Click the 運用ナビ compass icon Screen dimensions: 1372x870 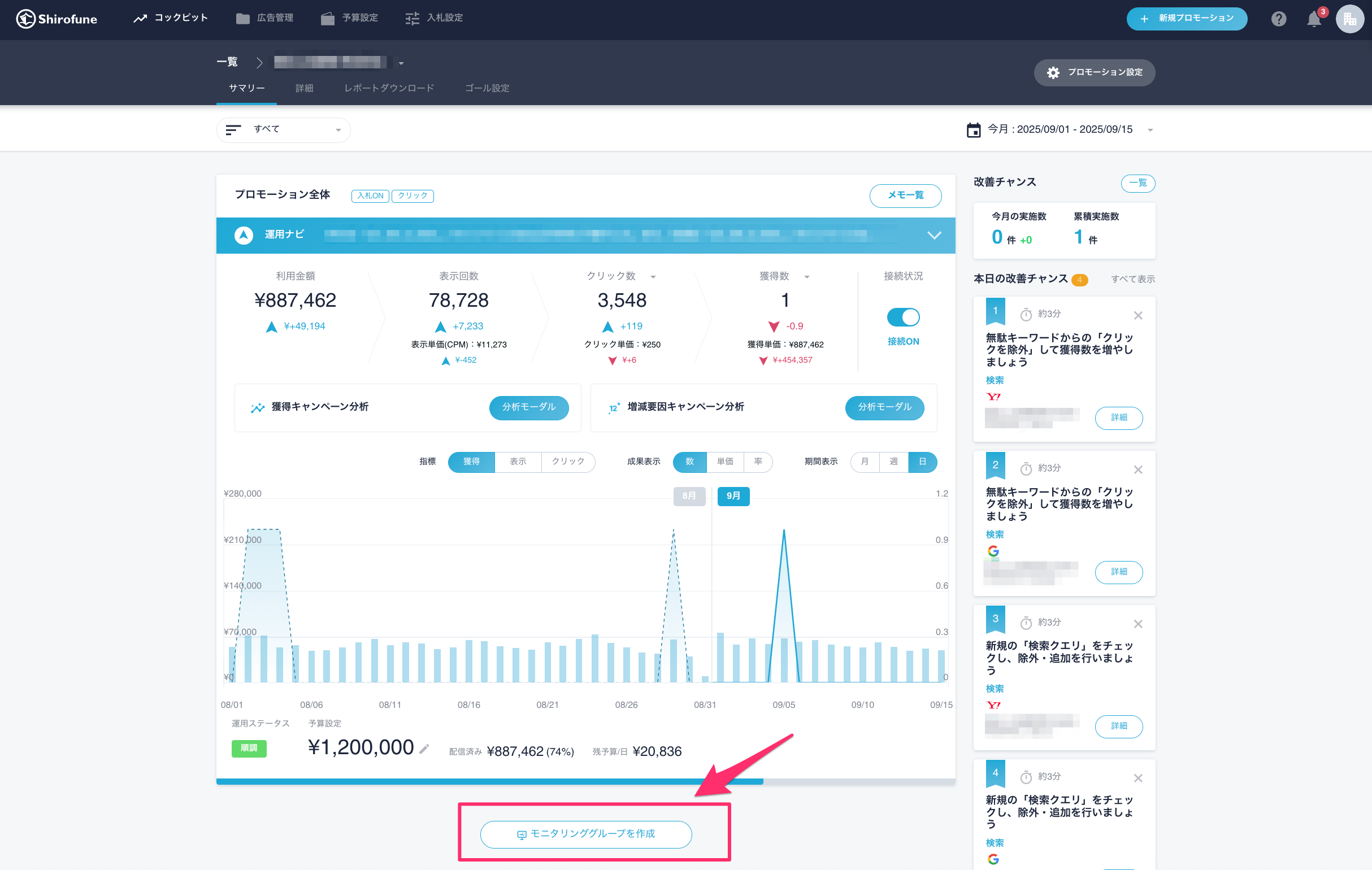[x=244, y=235]
